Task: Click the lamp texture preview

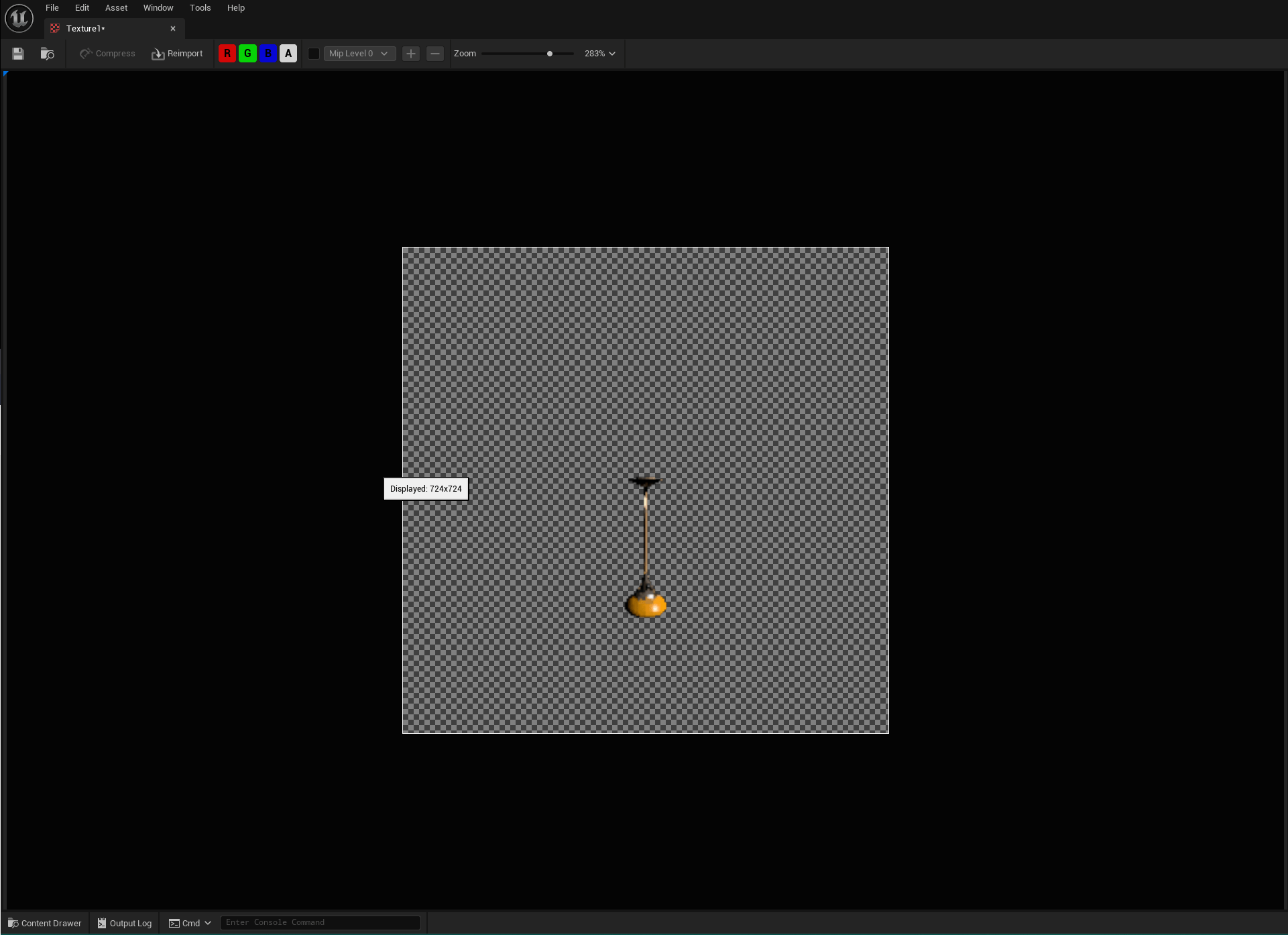Action: [x=646, y=490]
